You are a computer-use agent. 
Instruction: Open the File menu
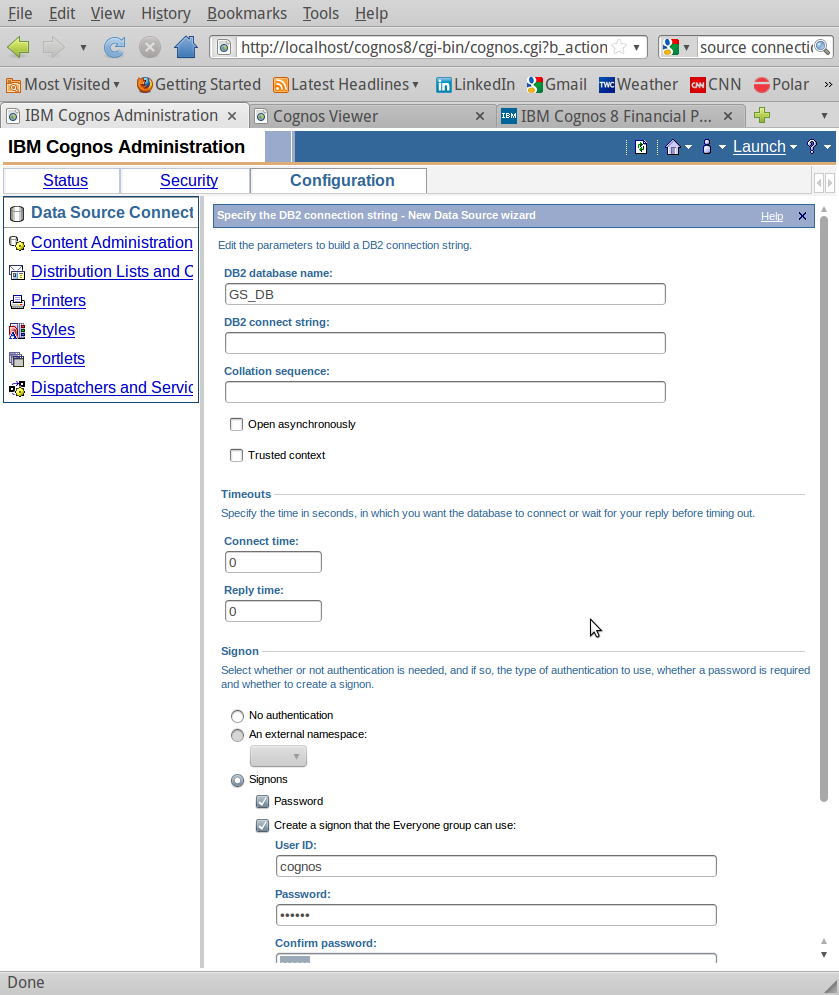(x=20, y=13)
